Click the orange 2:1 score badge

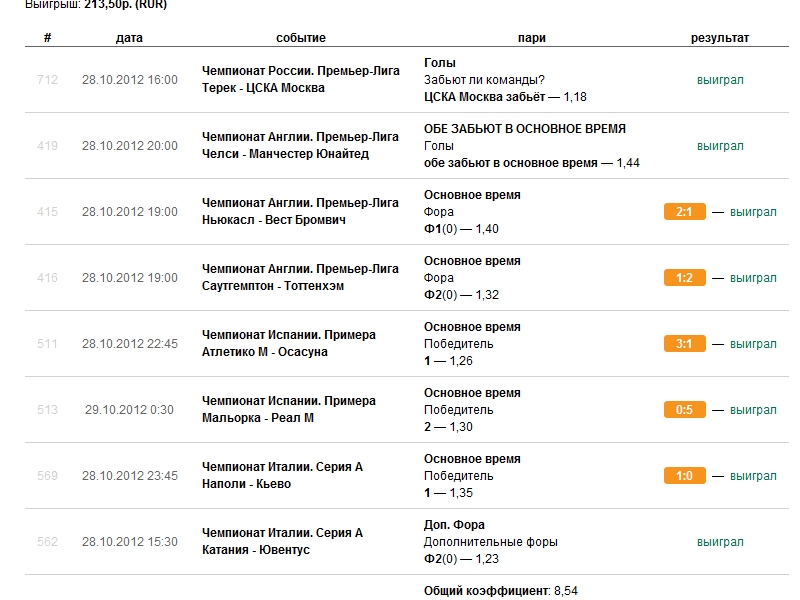[x=684, y=212]
